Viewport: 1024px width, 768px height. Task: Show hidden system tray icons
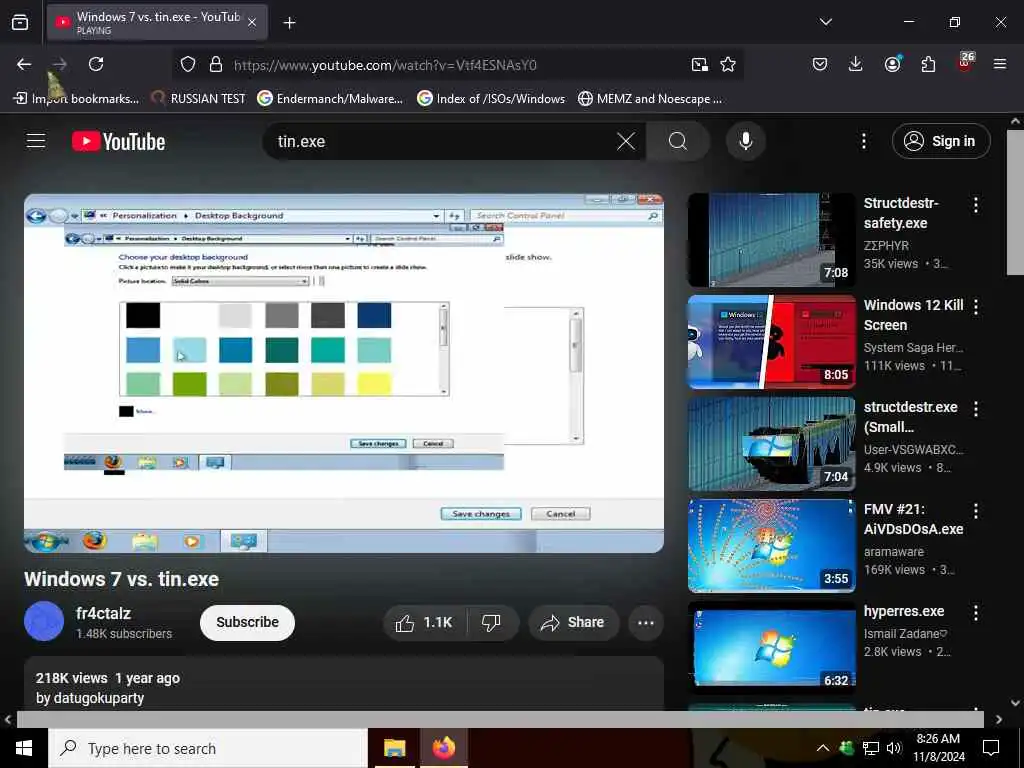tap(823, 748)
